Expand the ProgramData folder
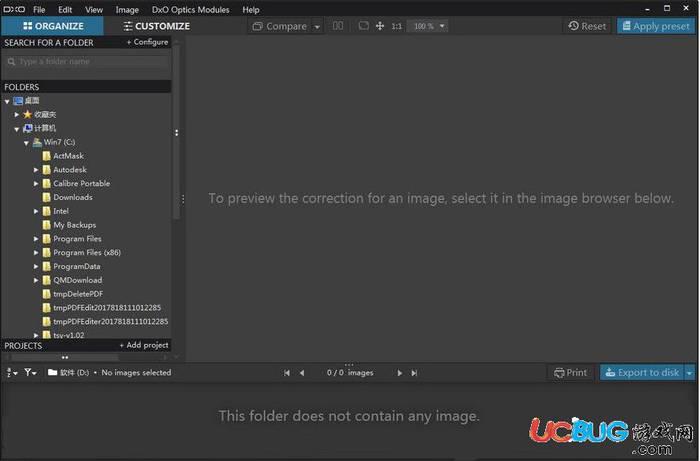 pyautogui.click(x=36, y=266)
